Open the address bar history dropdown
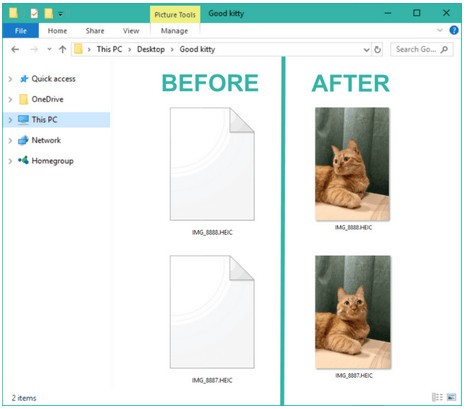 (x=366, y=50)
